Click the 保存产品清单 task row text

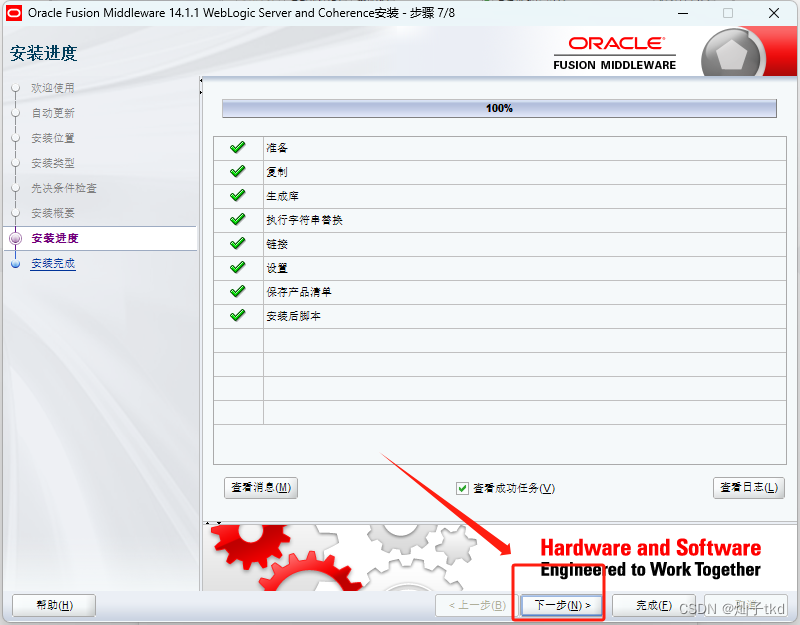[299, 292]
